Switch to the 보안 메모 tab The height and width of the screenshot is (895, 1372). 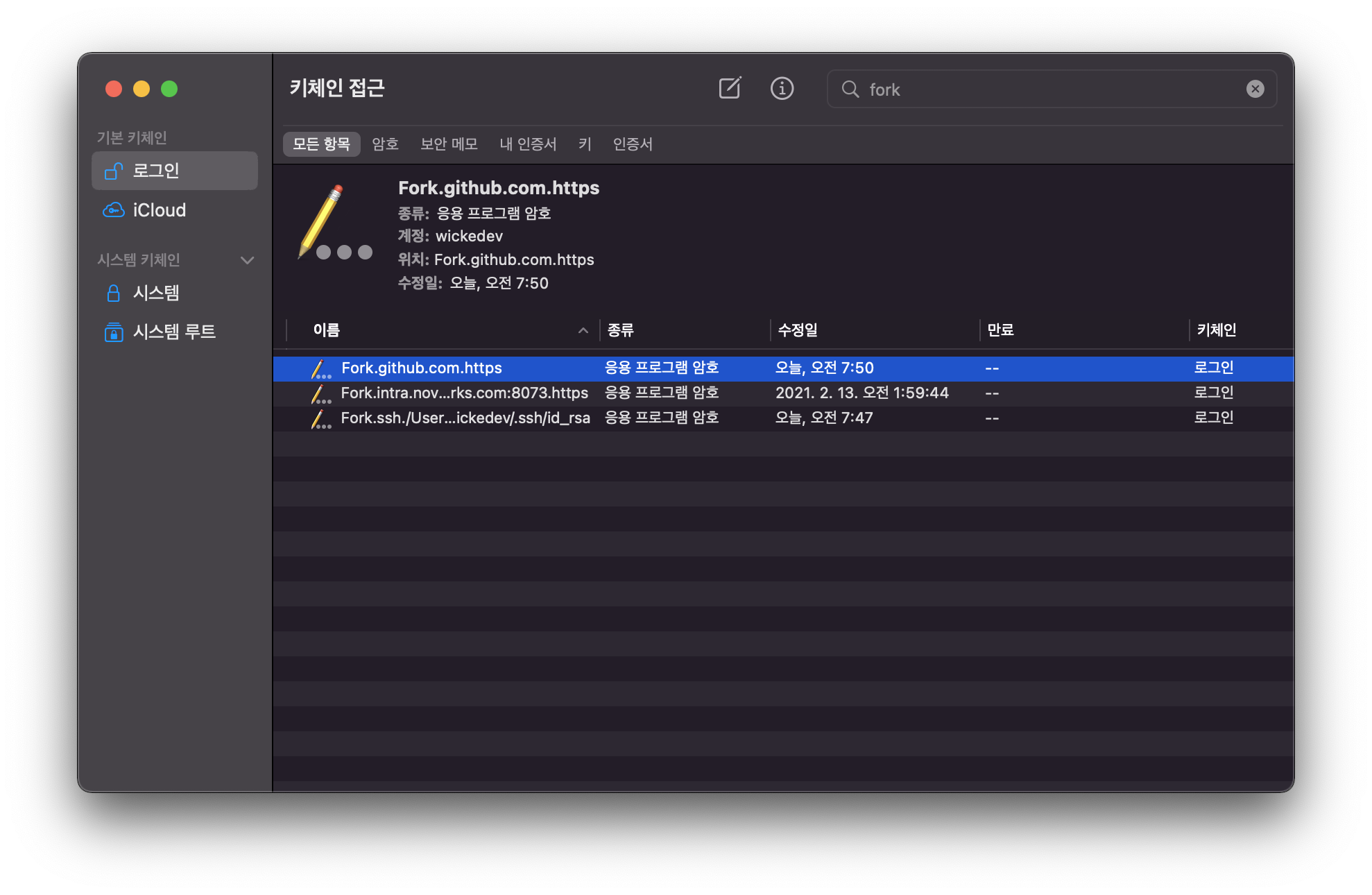click(x=449, y=144)
